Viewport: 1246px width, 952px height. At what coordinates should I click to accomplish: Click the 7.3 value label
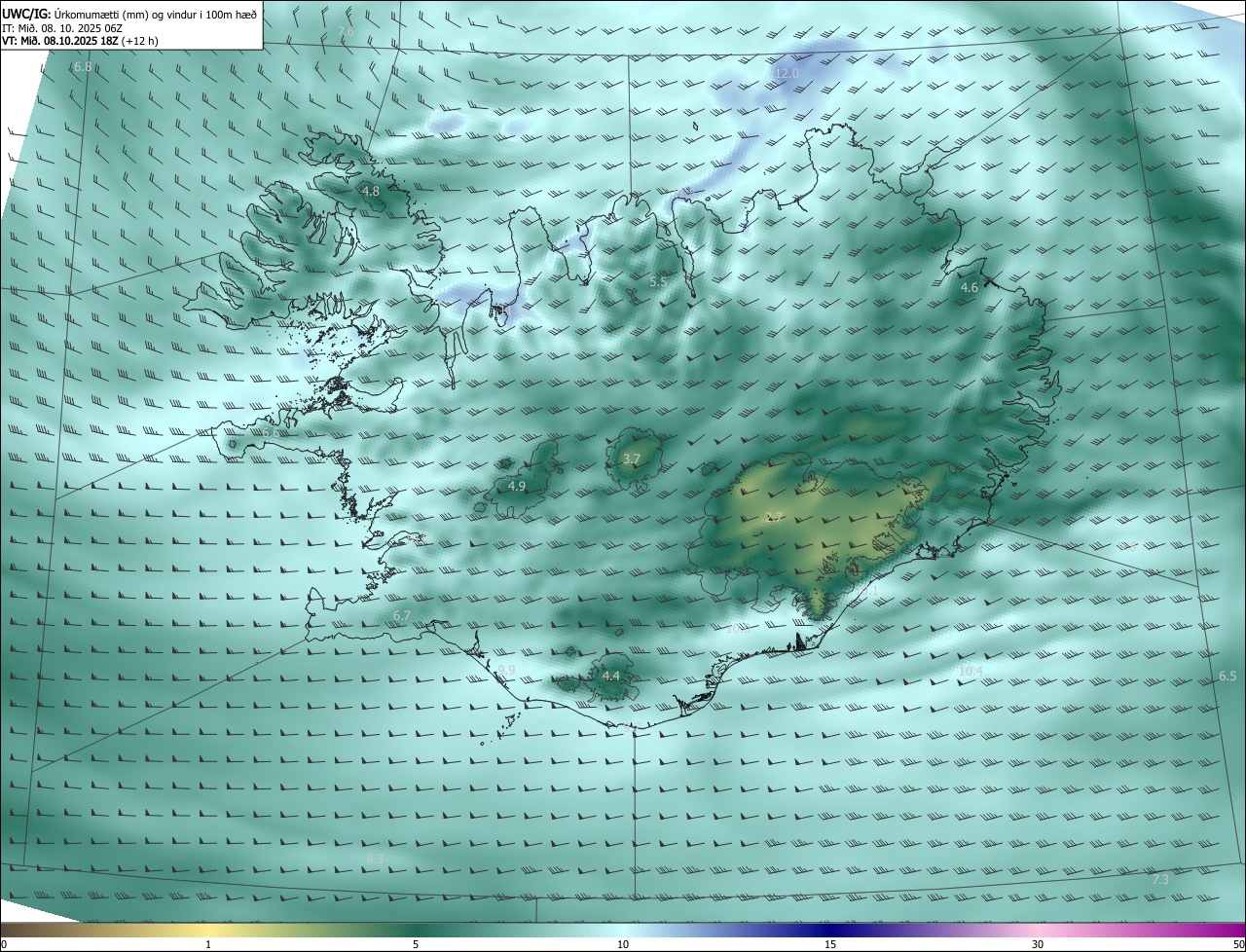pyautogui.click(x=1160, y=879)
